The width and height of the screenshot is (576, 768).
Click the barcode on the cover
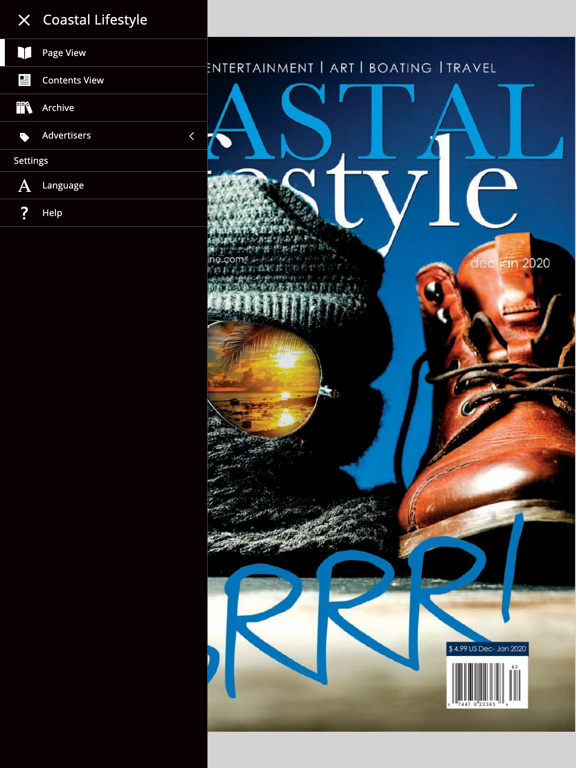[487, 683]
